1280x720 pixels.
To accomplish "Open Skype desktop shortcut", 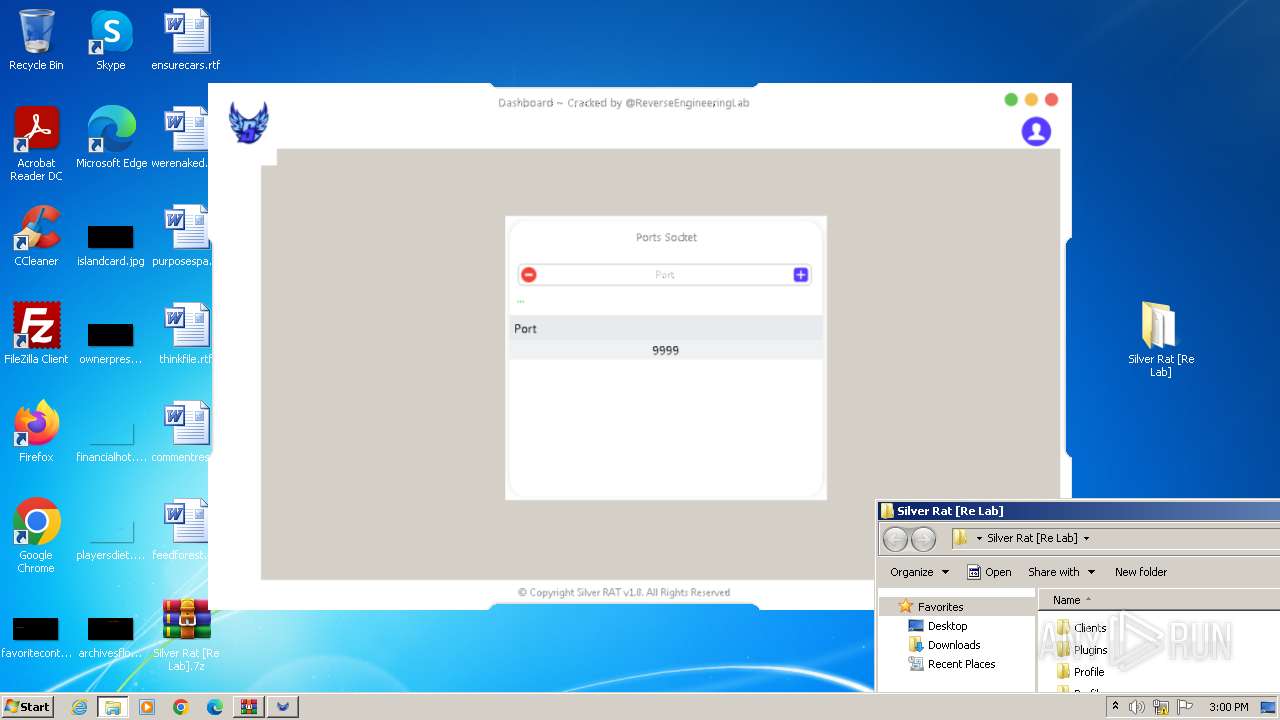I will 110,40.
